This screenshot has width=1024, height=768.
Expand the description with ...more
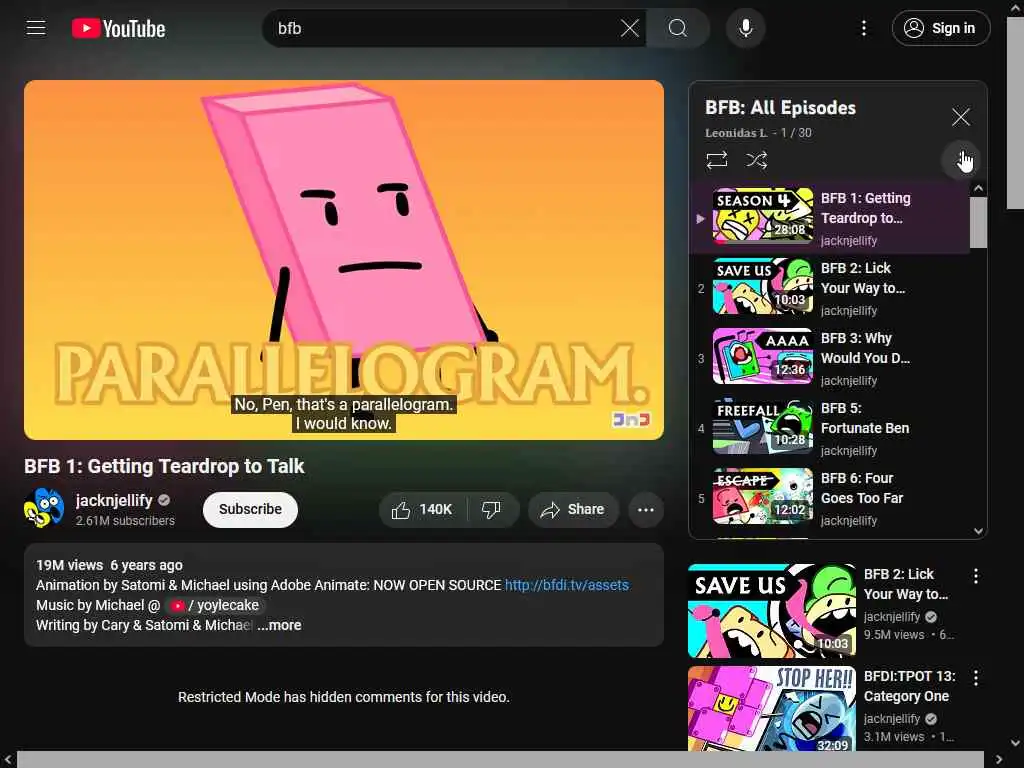tap(280, 625)
